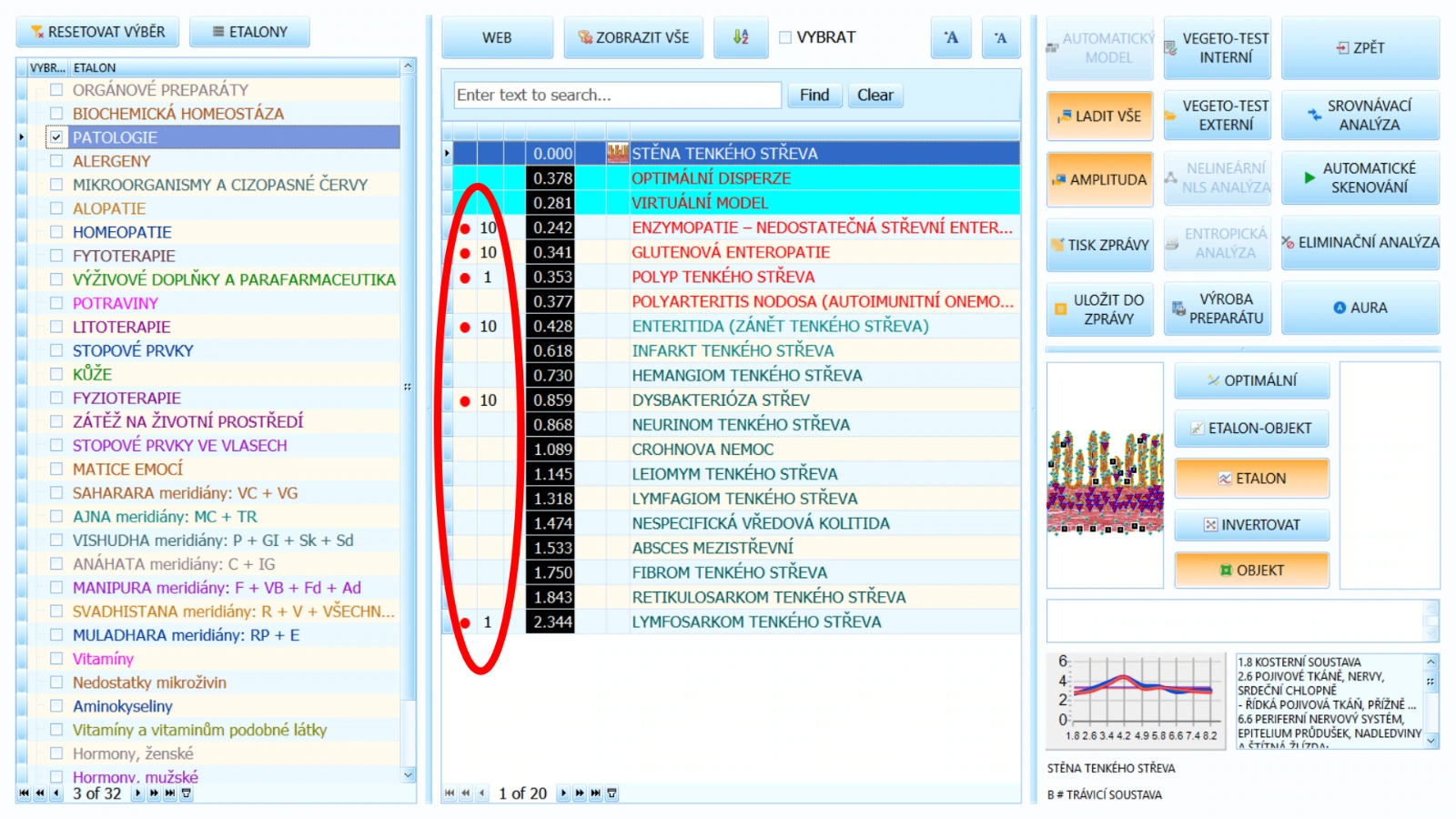The height and width of the screenshot is (819, 1456).
Task: Click the frequency graph panel
Action: click(1137, 699)
